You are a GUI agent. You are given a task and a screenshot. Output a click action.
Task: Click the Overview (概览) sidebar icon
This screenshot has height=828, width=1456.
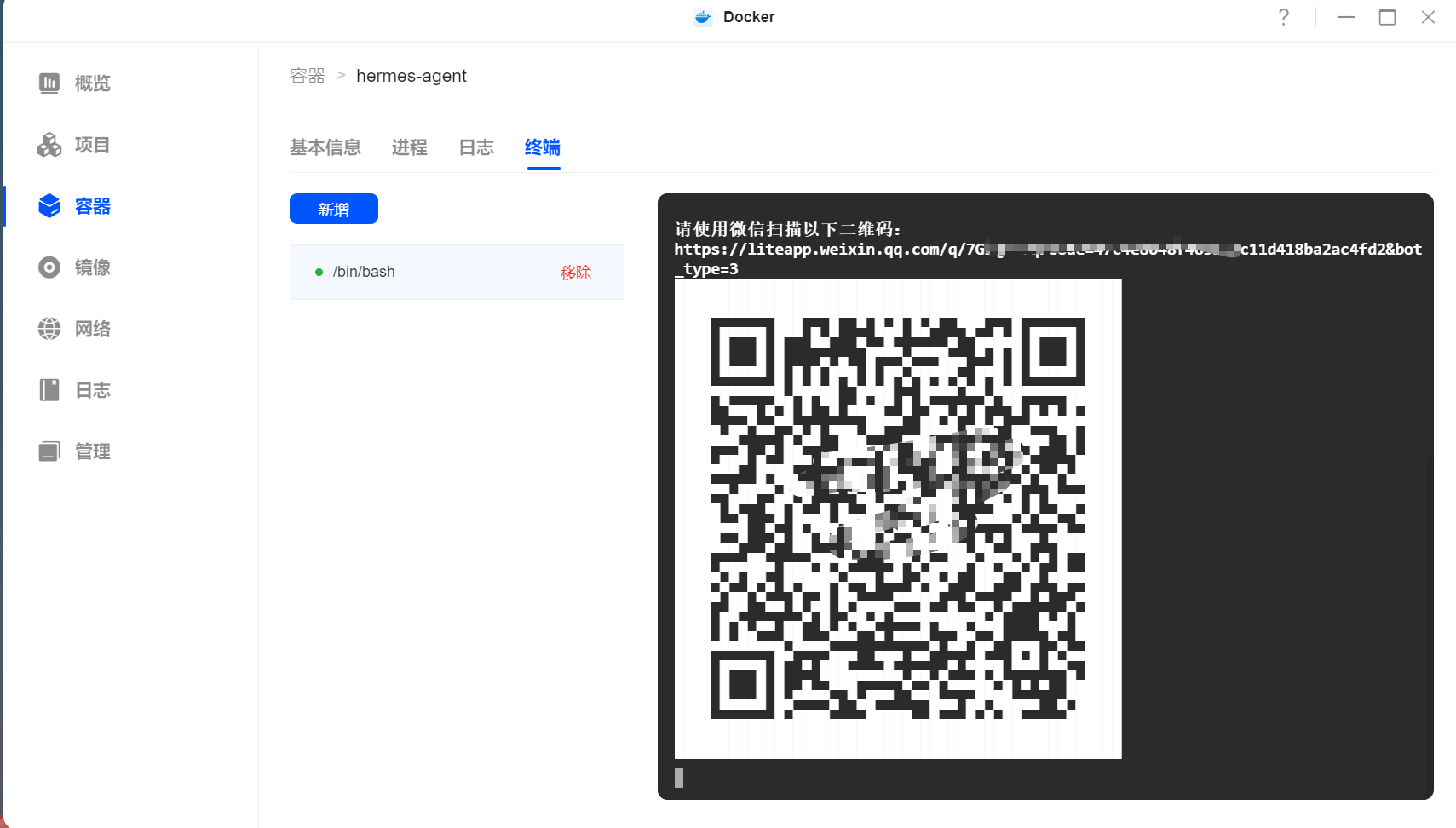49,83
